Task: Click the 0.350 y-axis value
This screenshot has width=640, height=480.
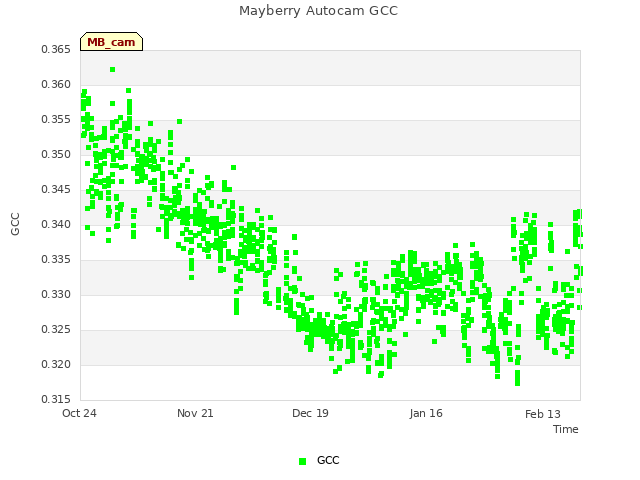Action: [x=56, y=155]
